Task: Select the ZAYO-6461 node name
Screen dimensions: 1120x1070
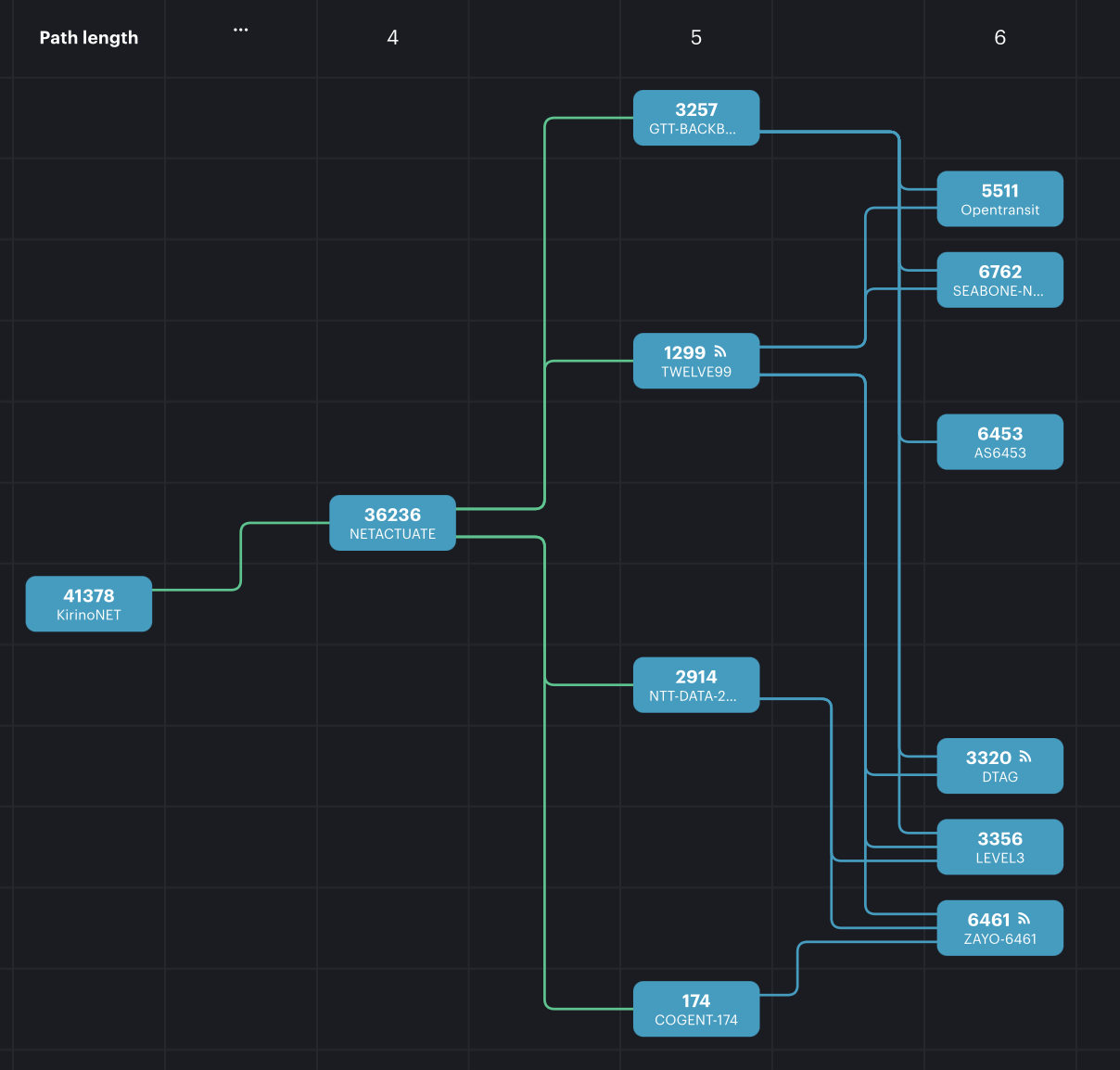Action: (x=999, y=939)
